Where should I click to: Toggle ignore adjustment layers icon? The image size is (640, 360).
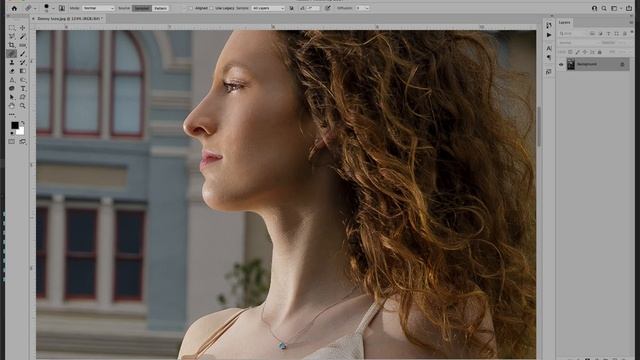tap(291, 8)
